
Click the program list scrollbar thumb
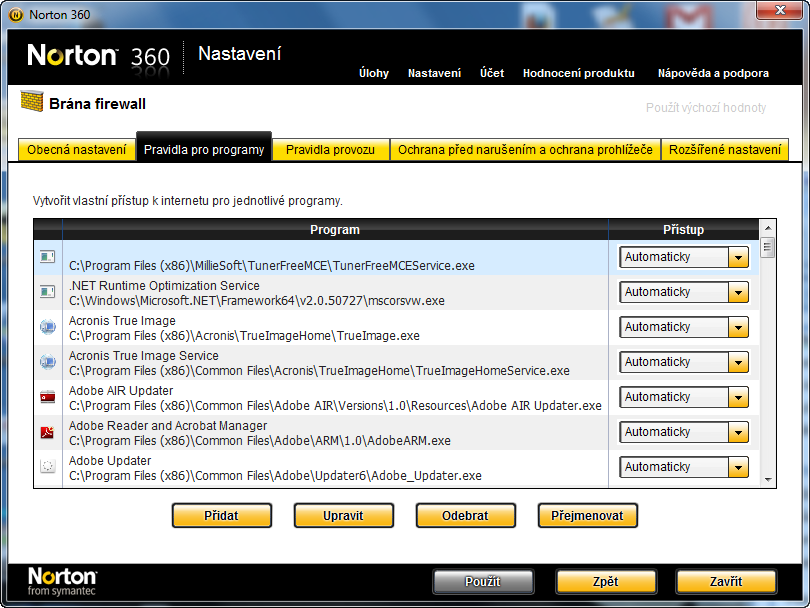(x=768, y=247)
